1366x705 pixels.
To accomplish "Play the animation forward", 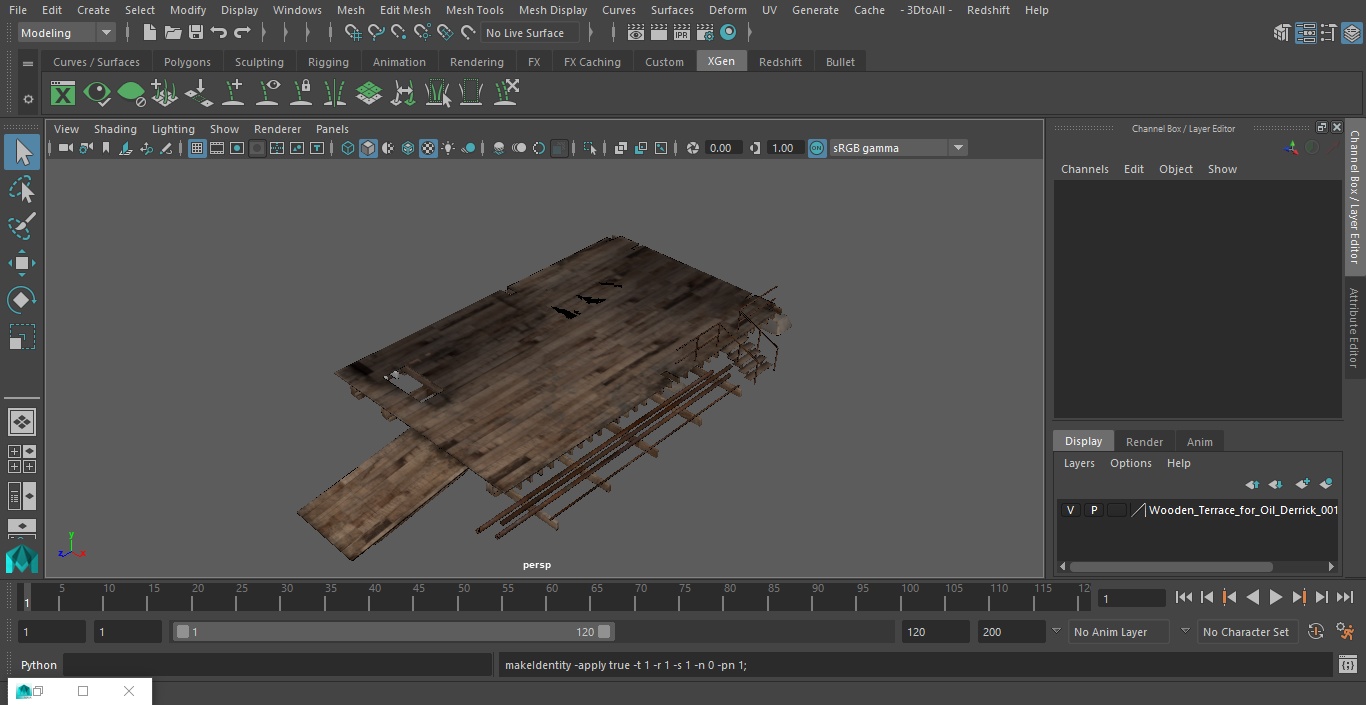I will point(1275,597).
